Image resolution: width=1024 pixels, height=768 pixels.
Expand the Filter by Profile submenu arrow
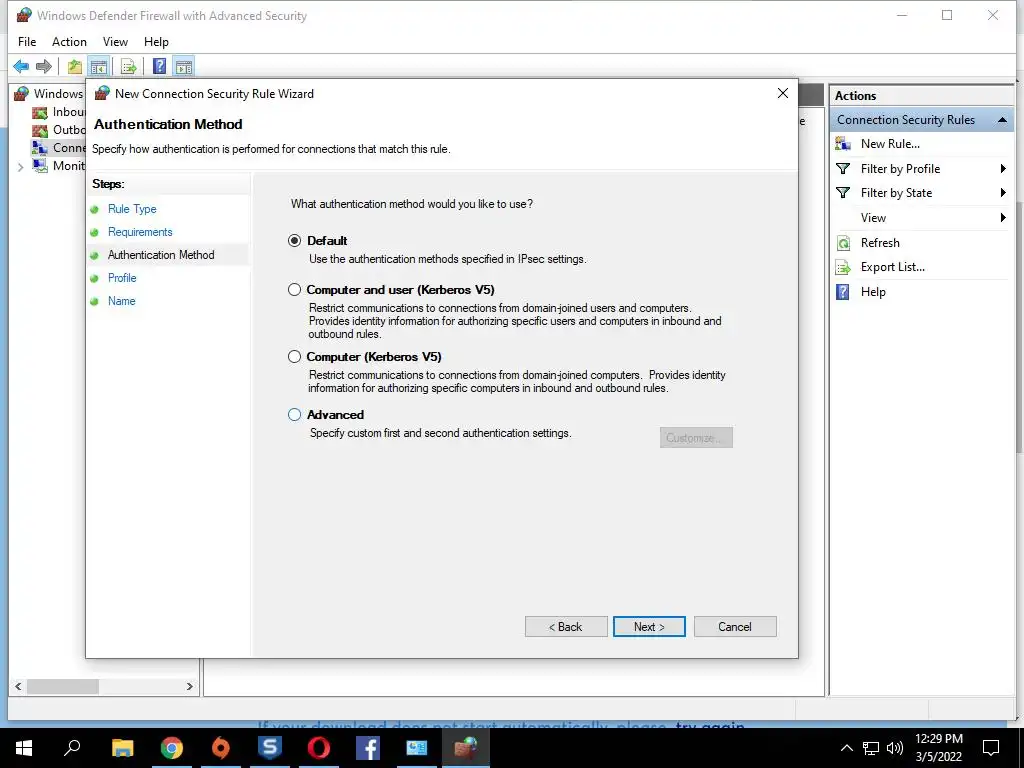(x=1003, y=168)
